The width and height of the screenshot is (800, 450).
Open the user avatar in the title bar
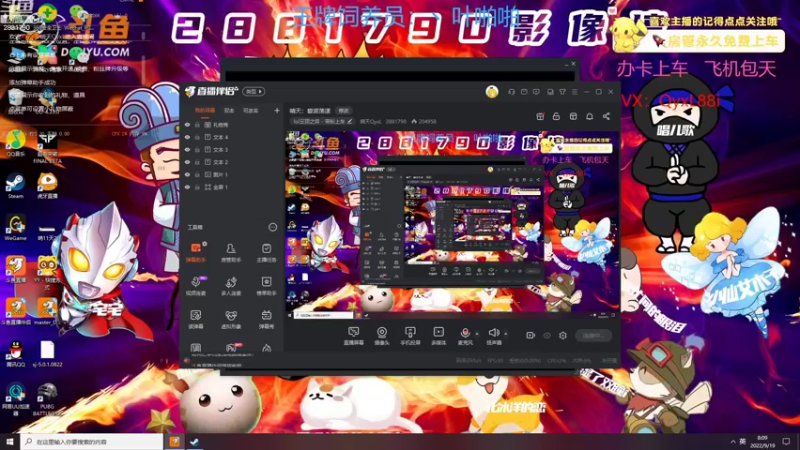point(492,92)
